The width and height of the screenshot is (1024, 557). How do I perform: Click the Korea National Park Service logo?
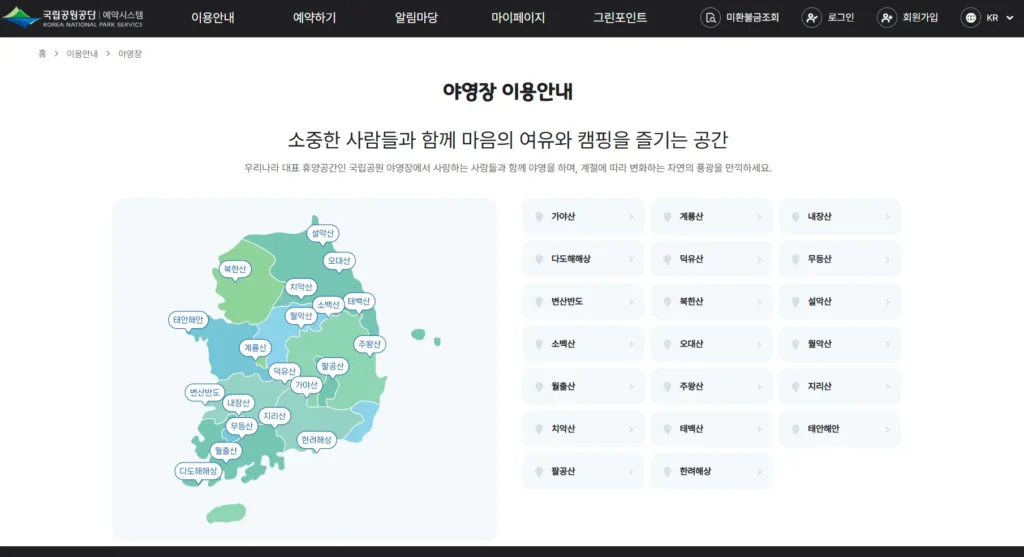click(x=73, y=18)
